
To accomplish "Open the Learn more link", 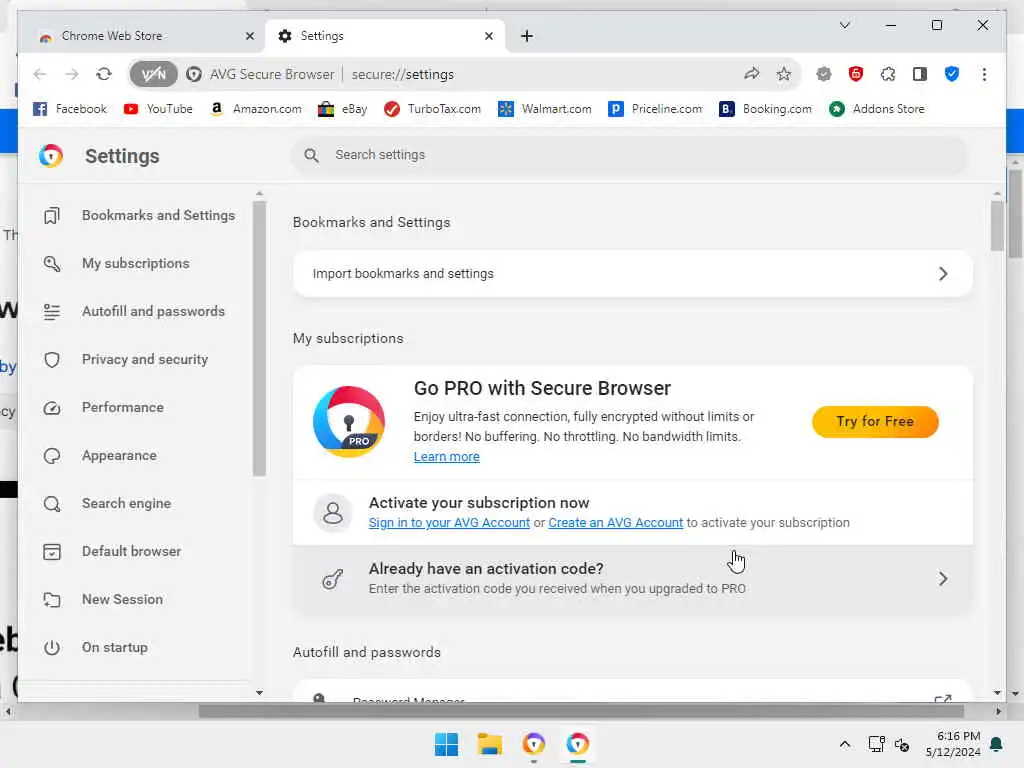I will tap(447, 456).
